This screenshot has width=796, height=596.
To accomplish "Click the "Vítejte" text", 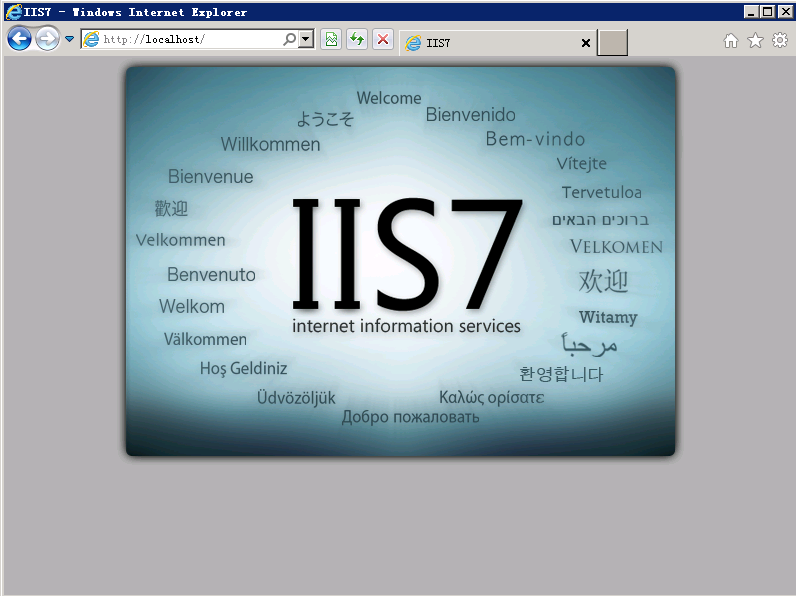I will click(x=582, y=163).
